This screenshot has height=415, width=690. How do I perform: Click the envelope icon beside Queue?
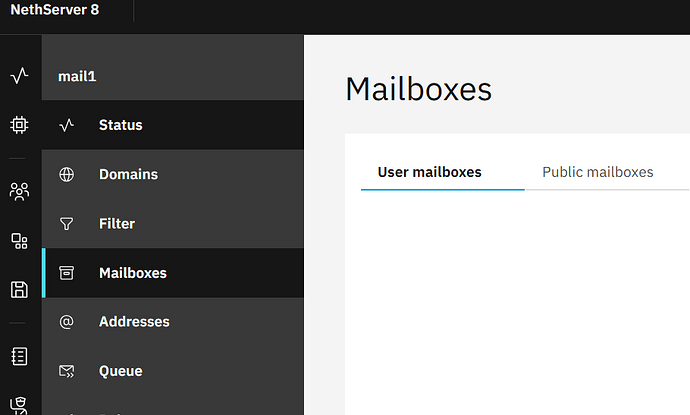coord(67,371)
